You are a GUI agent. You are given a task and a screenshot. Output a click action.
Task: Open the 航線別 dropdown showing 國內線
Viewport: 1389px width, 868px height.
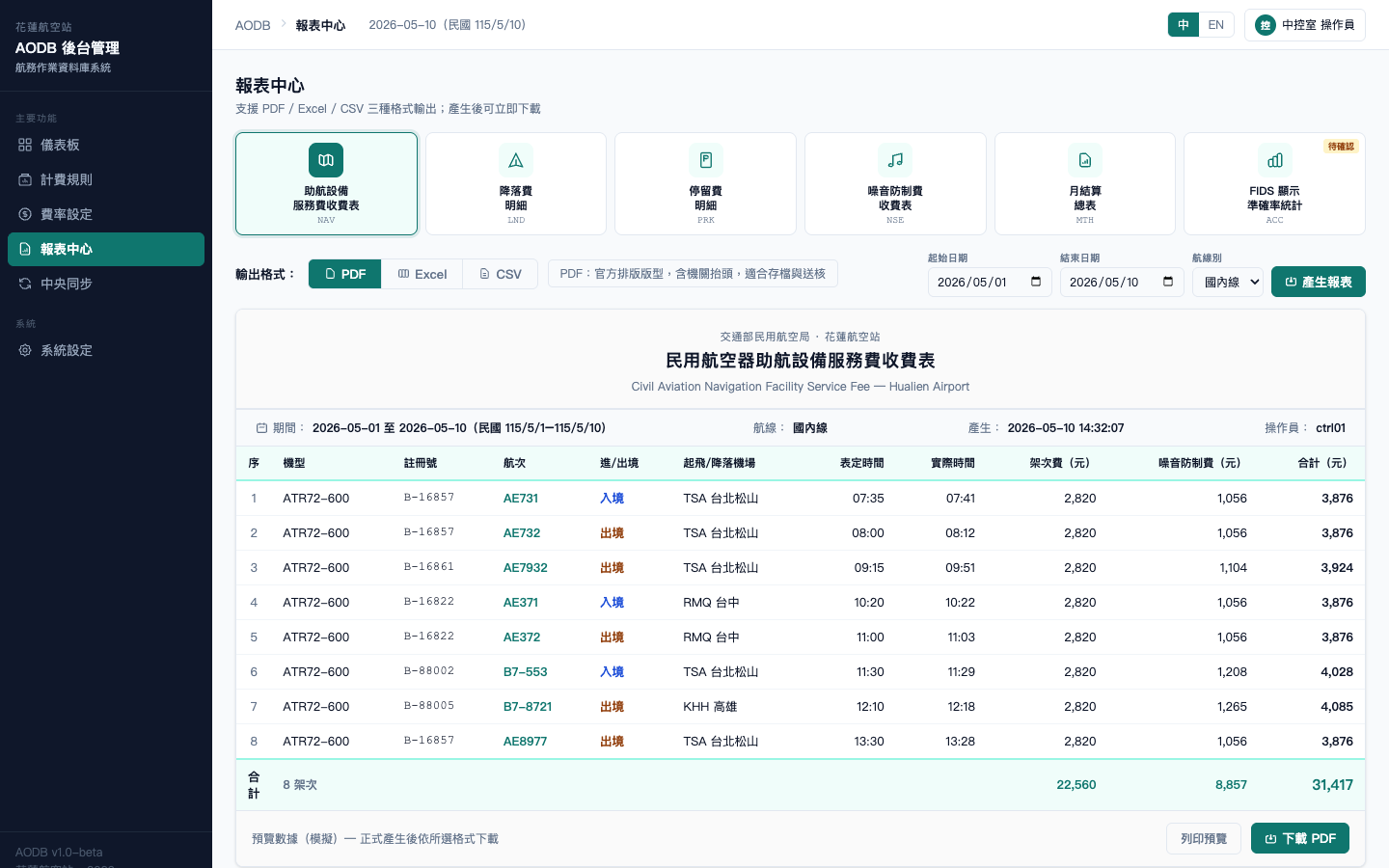1228,282
